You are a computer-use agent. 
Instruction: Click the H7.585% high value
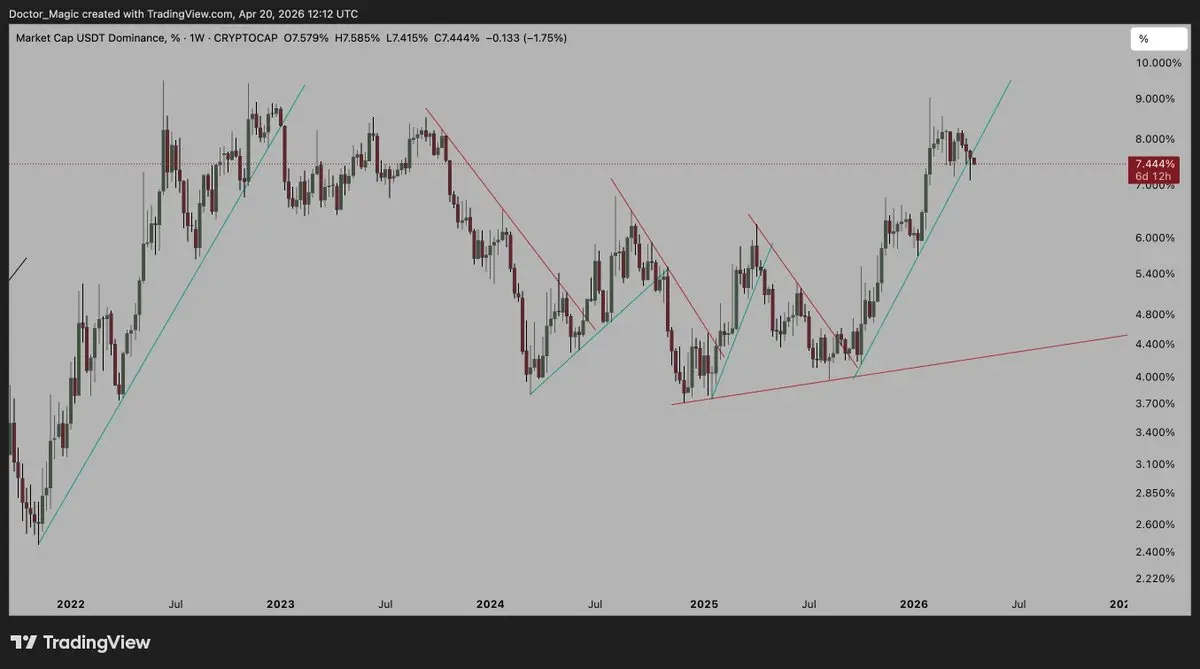[358, 38]
